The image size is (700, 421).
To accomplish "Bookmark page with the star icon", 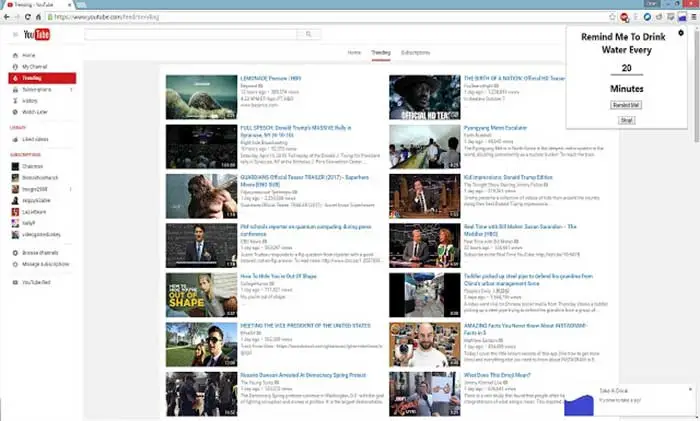I will pos(612,17).
